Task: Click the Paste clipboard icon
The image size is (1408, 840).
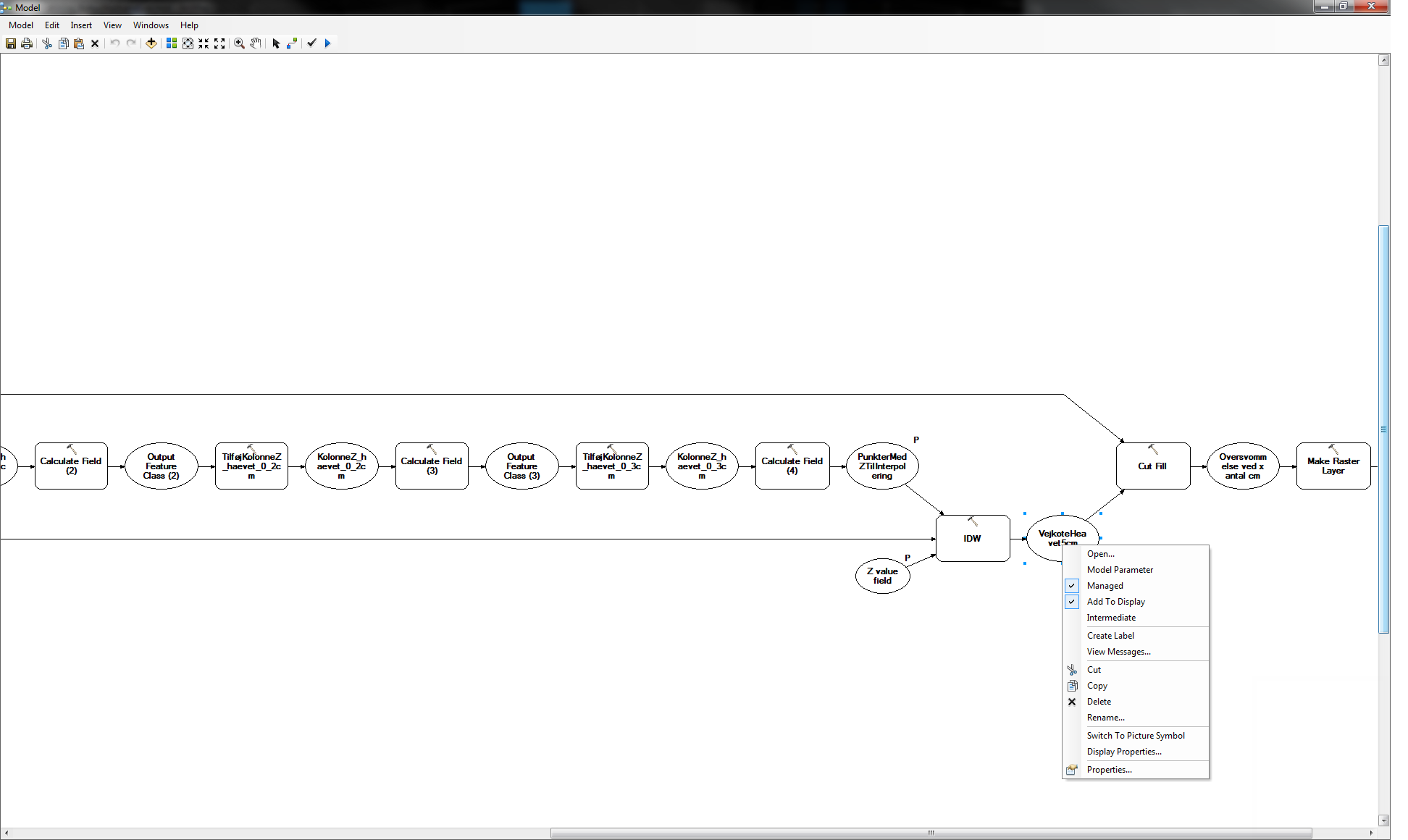Action: tap(79, 43)
